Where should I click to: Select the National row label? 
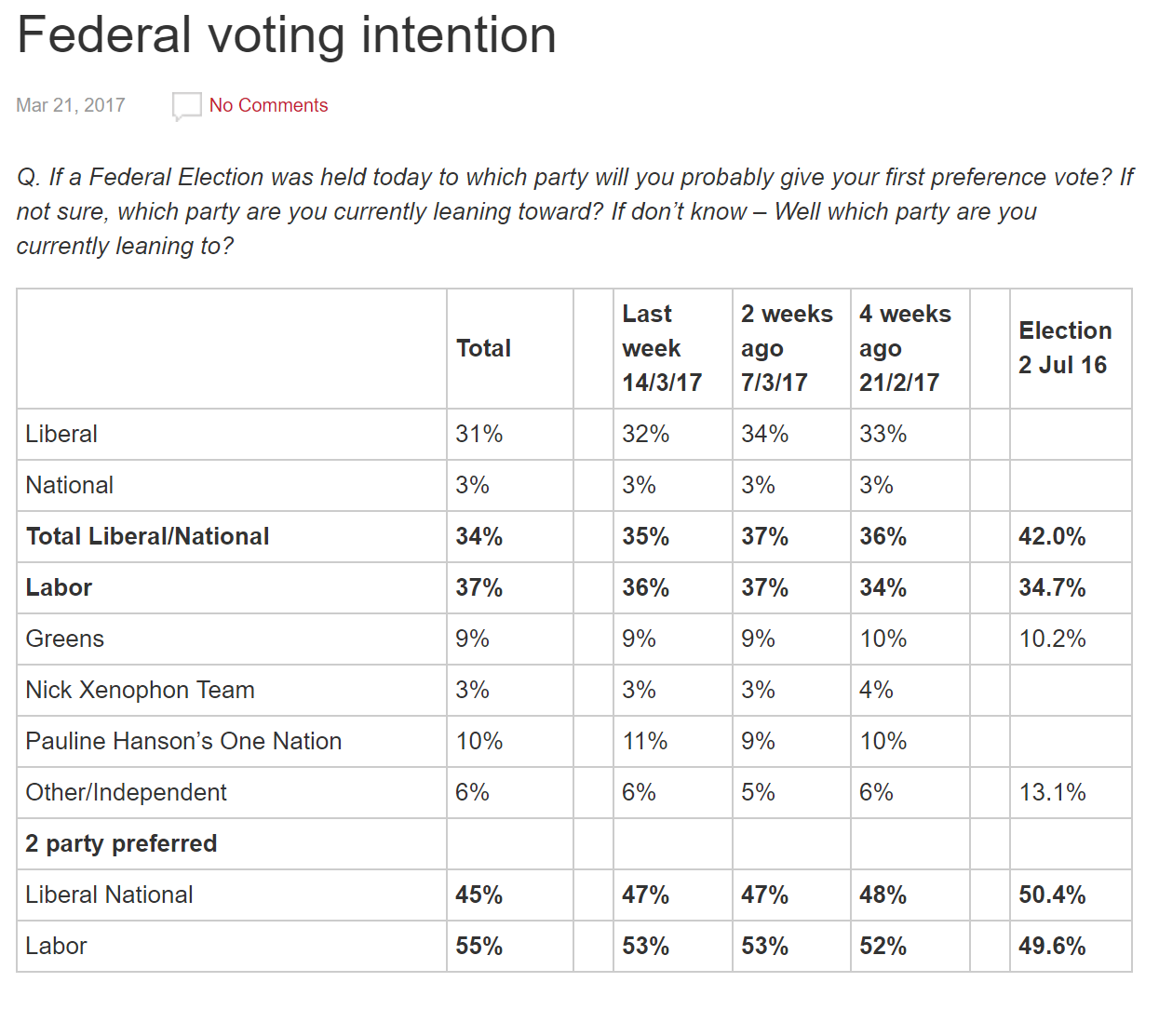[x=70, y=485]
